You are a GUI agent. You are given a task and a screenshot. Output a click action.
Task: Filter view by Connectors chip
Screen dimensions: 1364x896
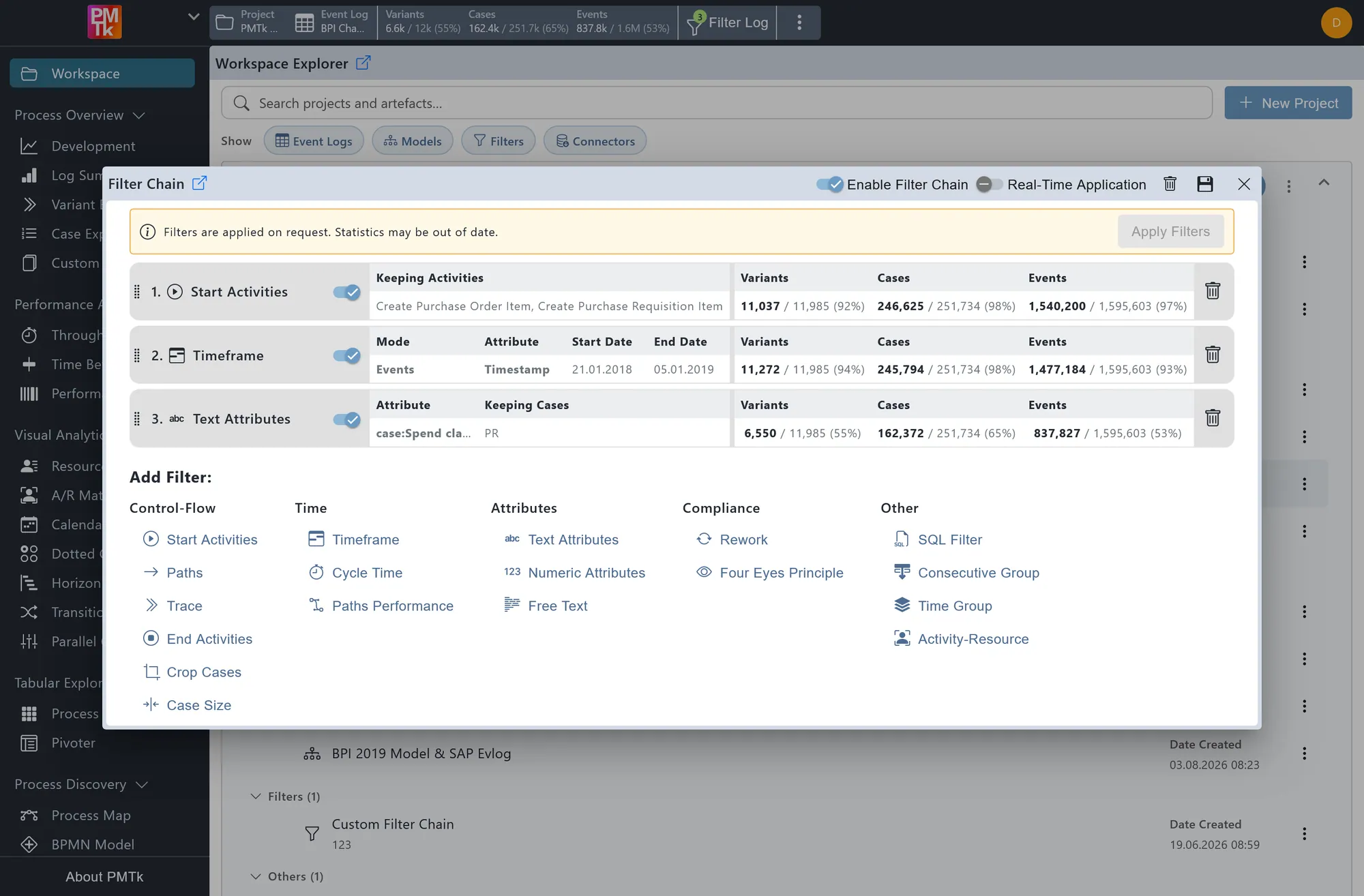tap(595, 140)
